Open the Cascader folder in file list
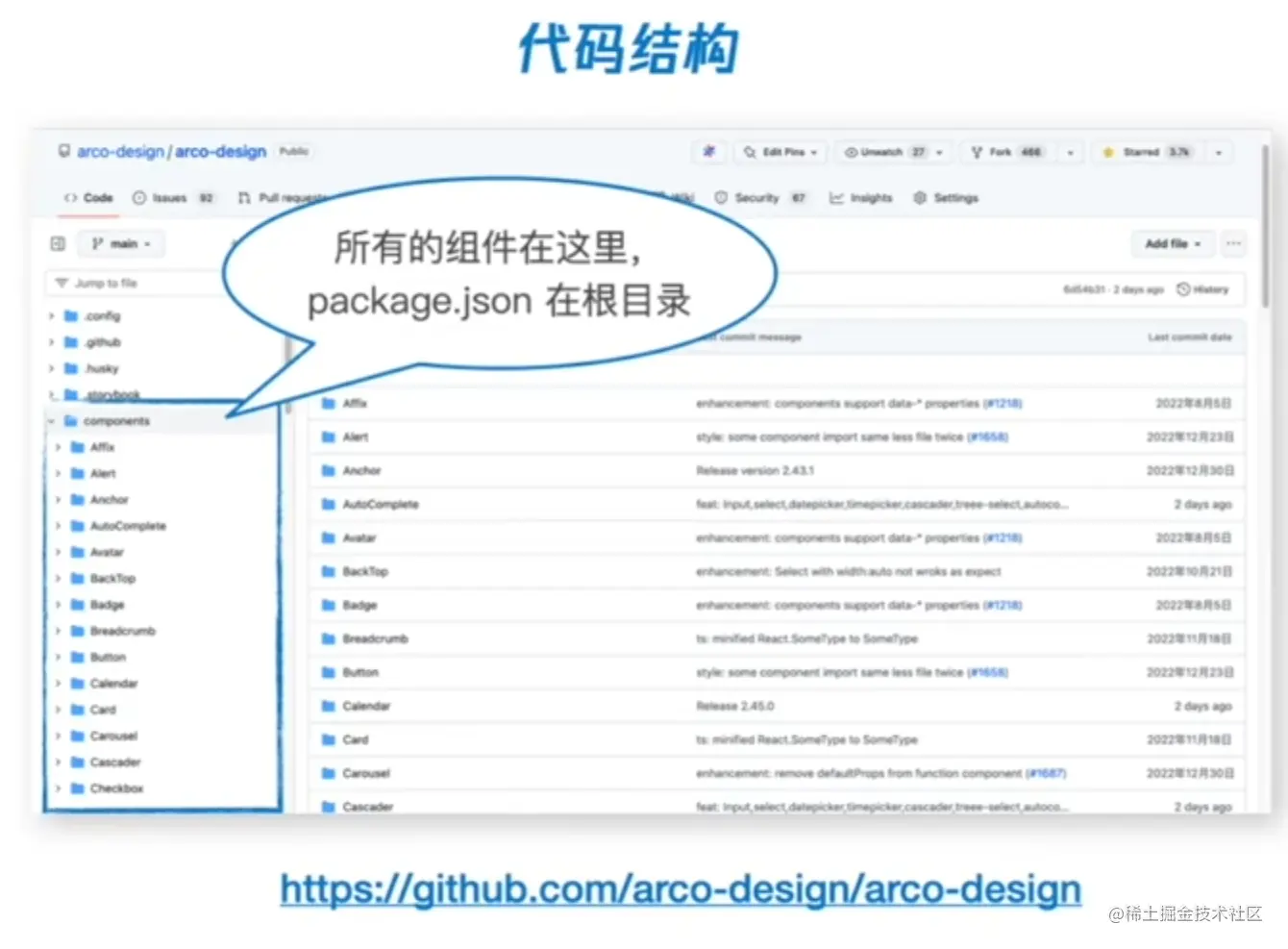1288x949 pixels. click(367, 808)
